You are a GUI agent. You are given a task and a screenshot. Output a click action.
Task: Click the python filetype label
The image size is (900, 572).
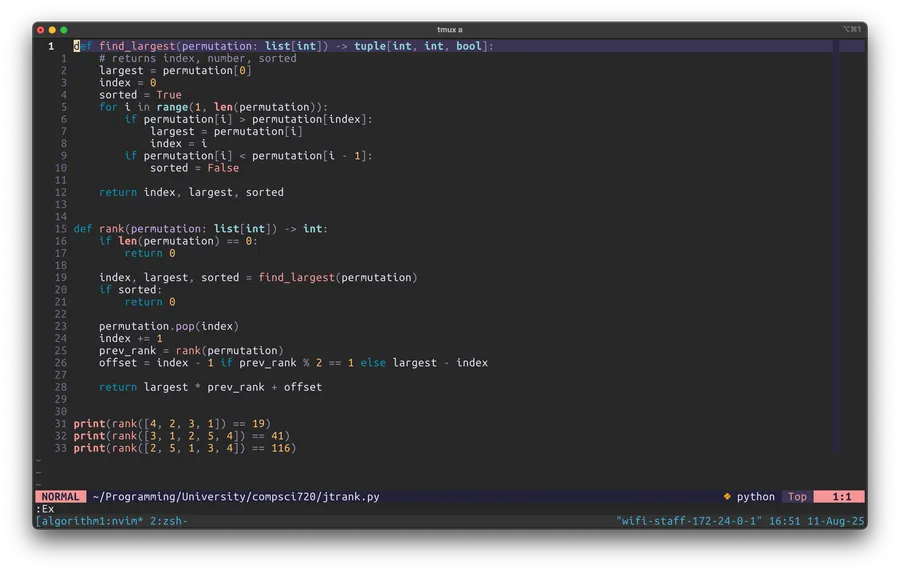coord(755,497)
